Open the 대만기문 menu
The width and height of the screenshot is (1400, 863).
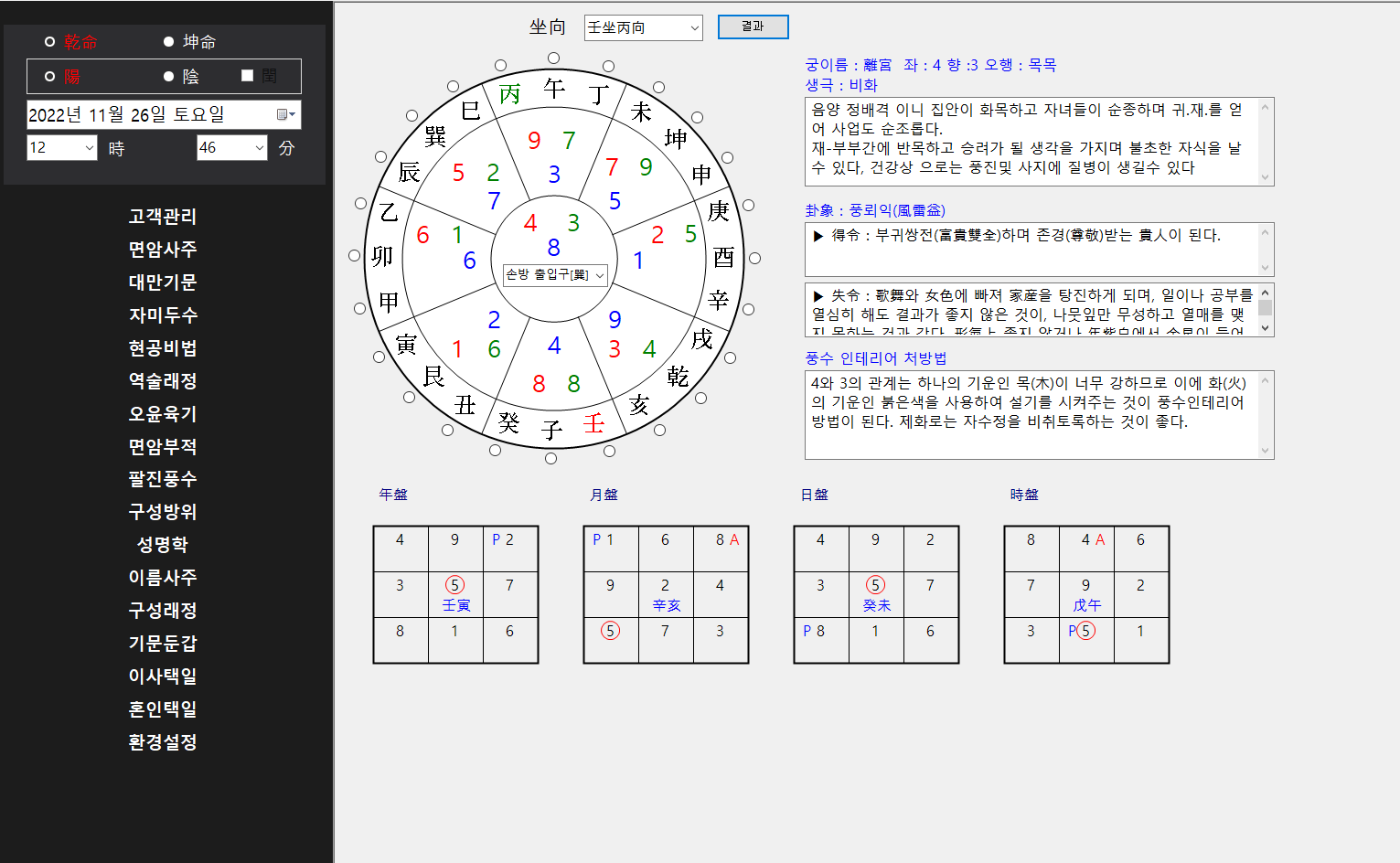pos(163,282)
